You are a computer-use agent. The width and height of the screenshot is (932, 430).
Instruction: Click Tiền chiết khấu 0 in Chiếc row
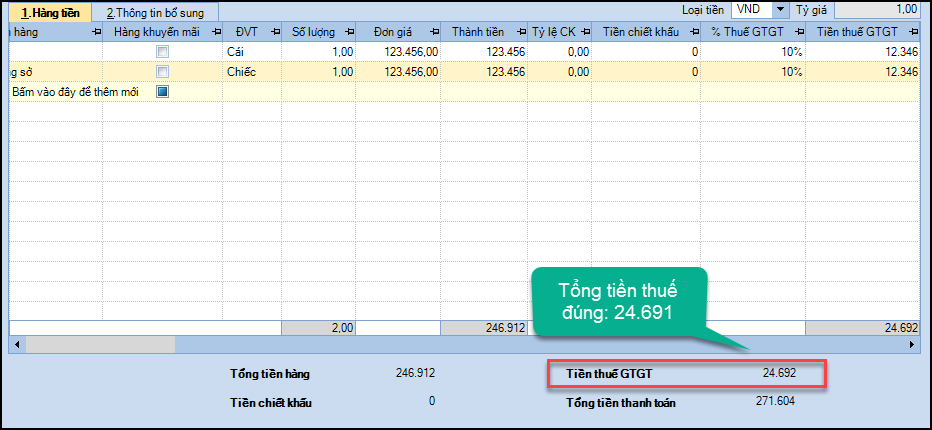[x=646, y=72]
